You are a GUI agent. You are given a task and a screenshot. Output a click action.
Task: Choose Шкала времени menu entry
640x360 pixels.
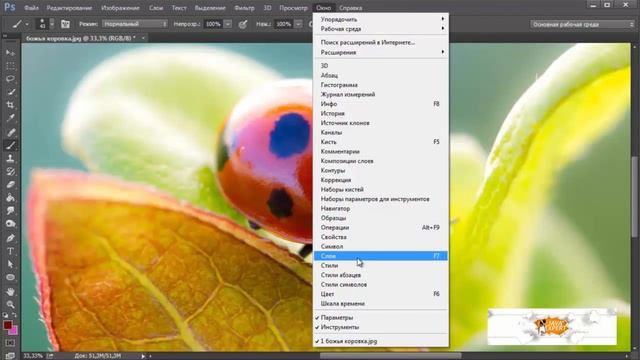[380, 304]
